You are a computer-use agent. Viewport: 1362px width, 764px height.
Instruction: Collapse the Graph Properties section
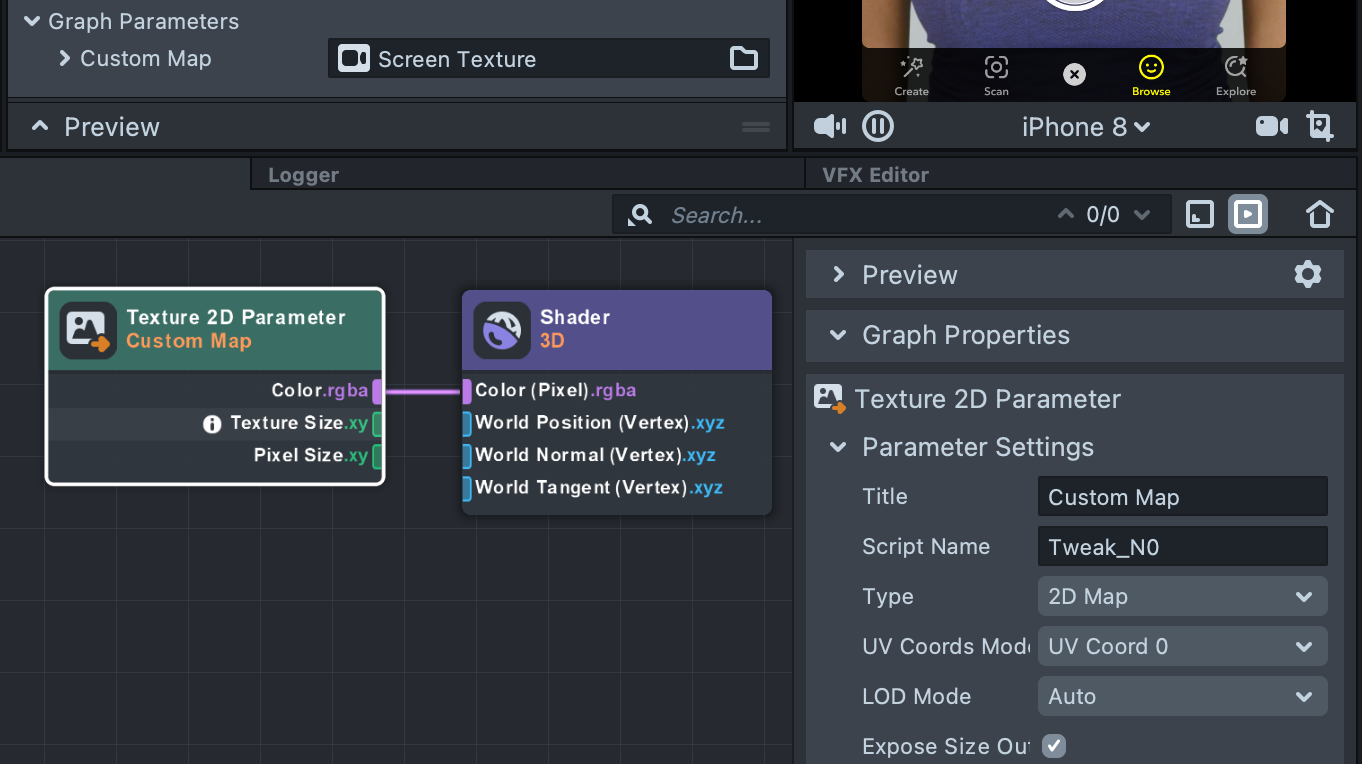pyautogui.click(x=838, y=336)
